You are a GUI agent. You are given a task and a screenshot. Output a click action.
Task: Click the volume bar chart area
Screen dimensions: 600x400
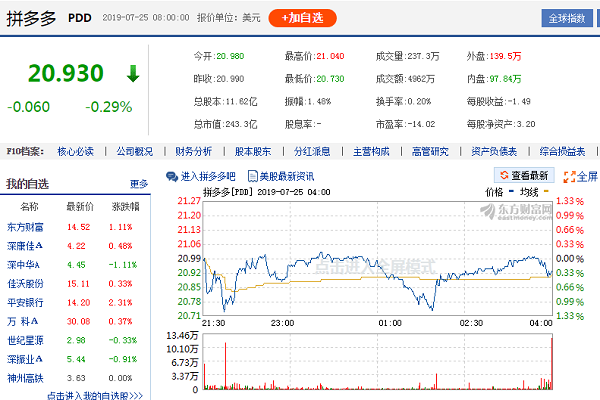[x=378, y=362]
